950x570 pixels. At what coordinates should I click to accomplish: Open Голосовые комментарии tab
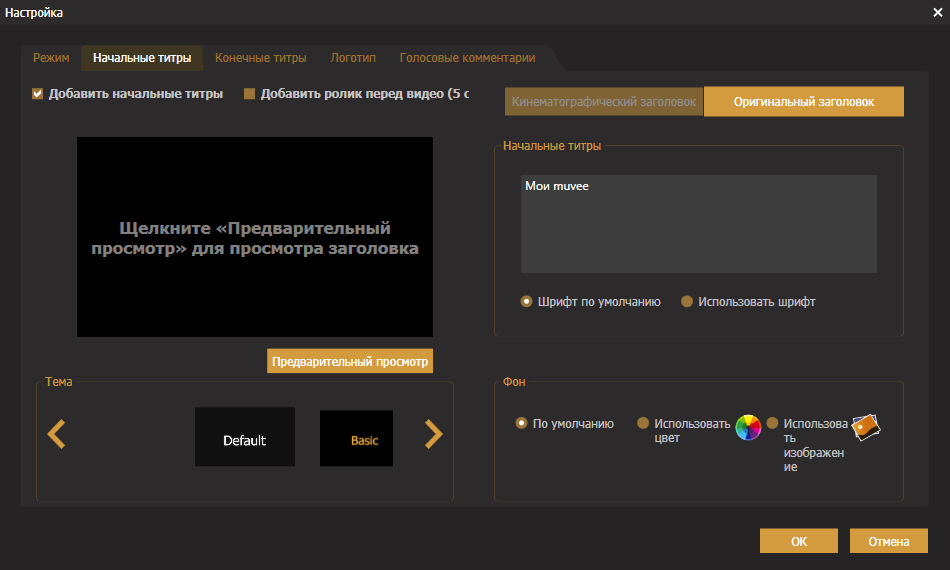tap(467, 58)
